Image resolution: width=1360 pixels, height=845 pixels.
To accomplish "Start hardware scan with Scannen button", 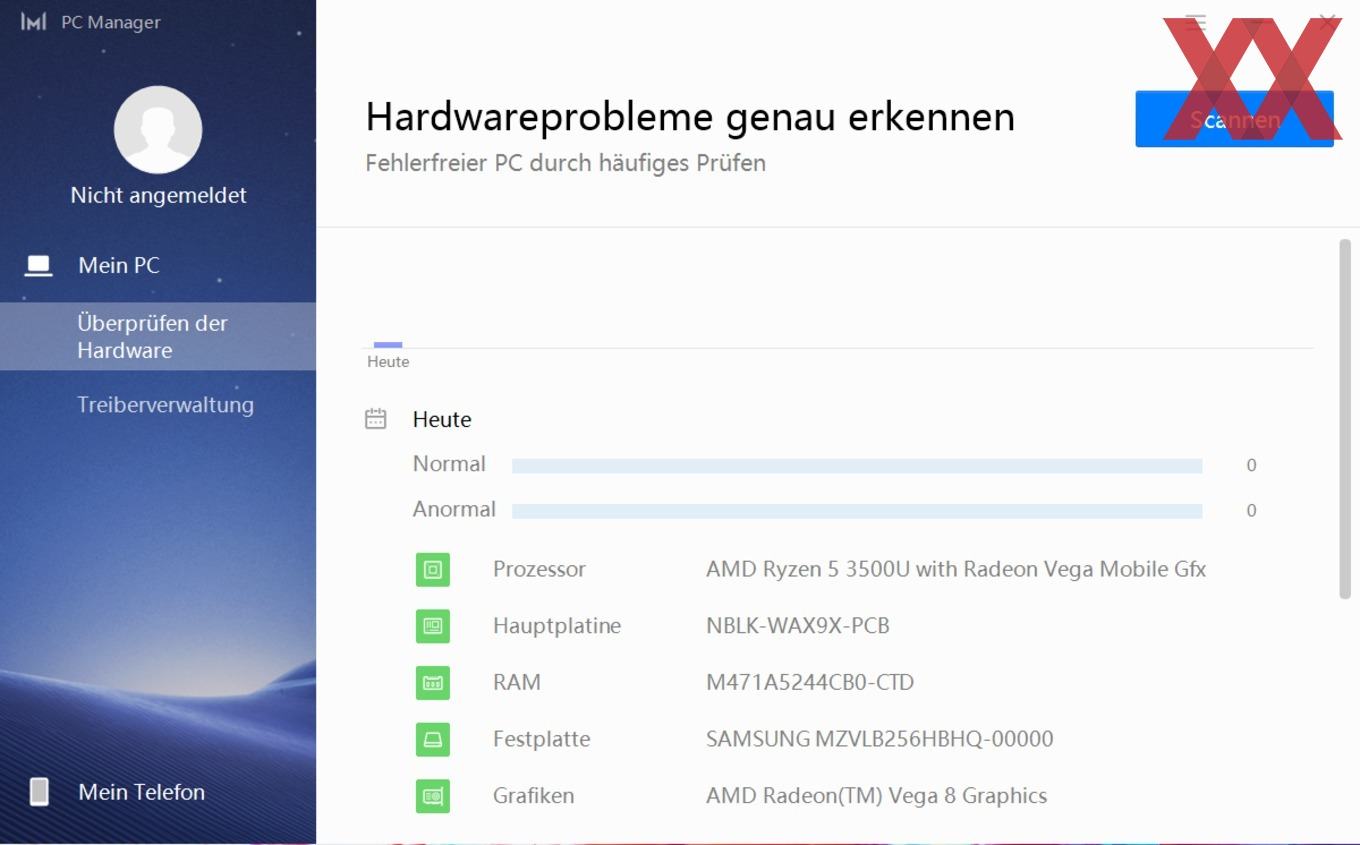I will 1234,119.
